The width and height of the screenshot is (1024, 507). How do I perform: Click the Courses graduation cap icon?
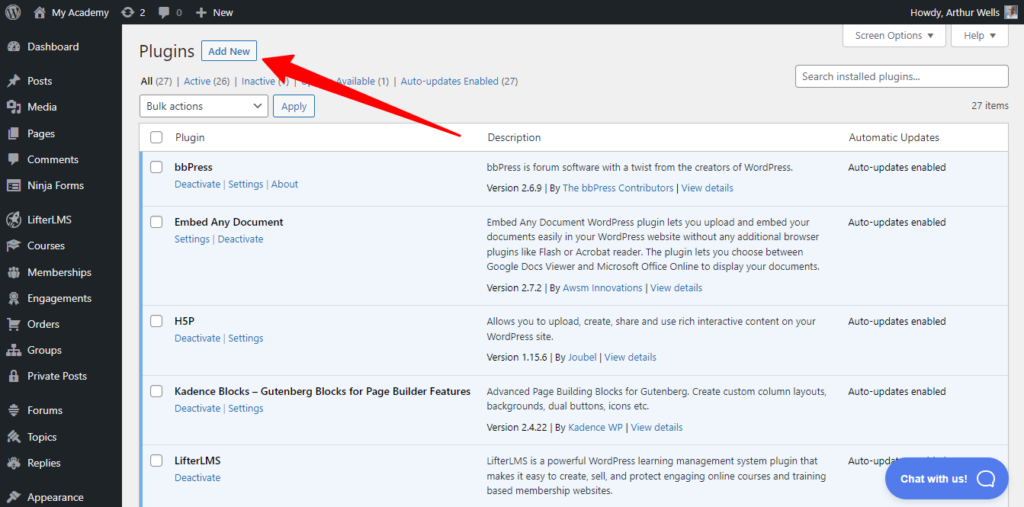14,246
